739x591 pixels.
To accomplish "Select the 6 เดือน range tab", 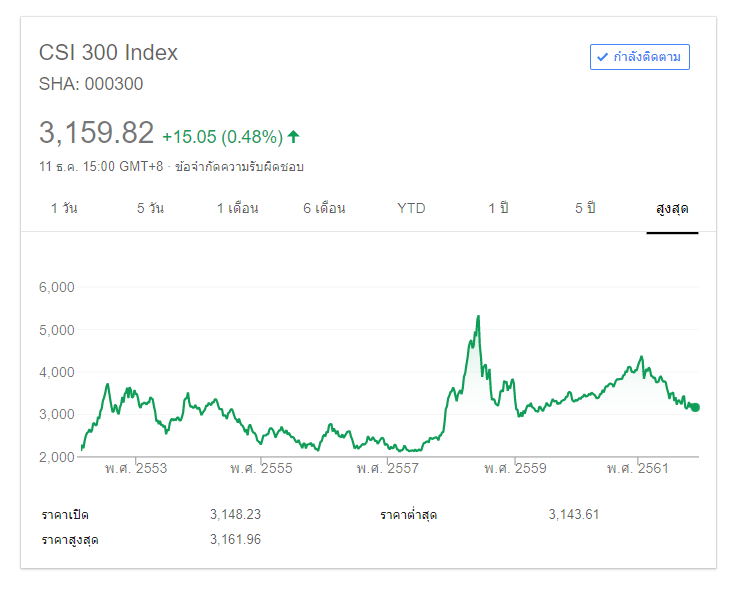I will pyautogui.click(x=324, y=208).
